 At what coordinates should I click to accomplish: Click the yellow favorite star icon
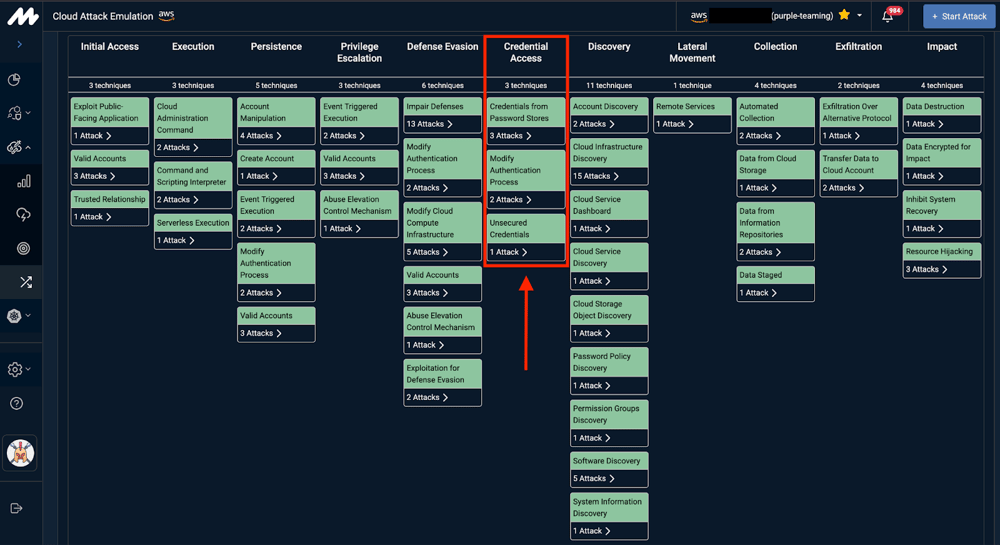844,16
